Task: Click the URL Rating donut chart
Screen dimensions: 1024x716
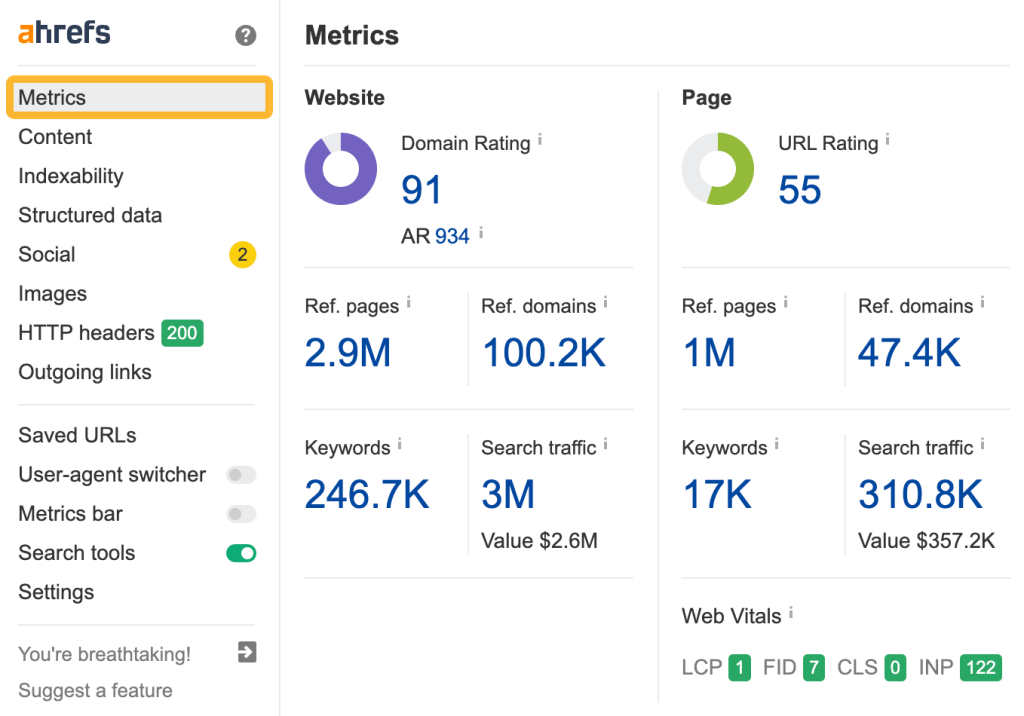Action: 717,169
